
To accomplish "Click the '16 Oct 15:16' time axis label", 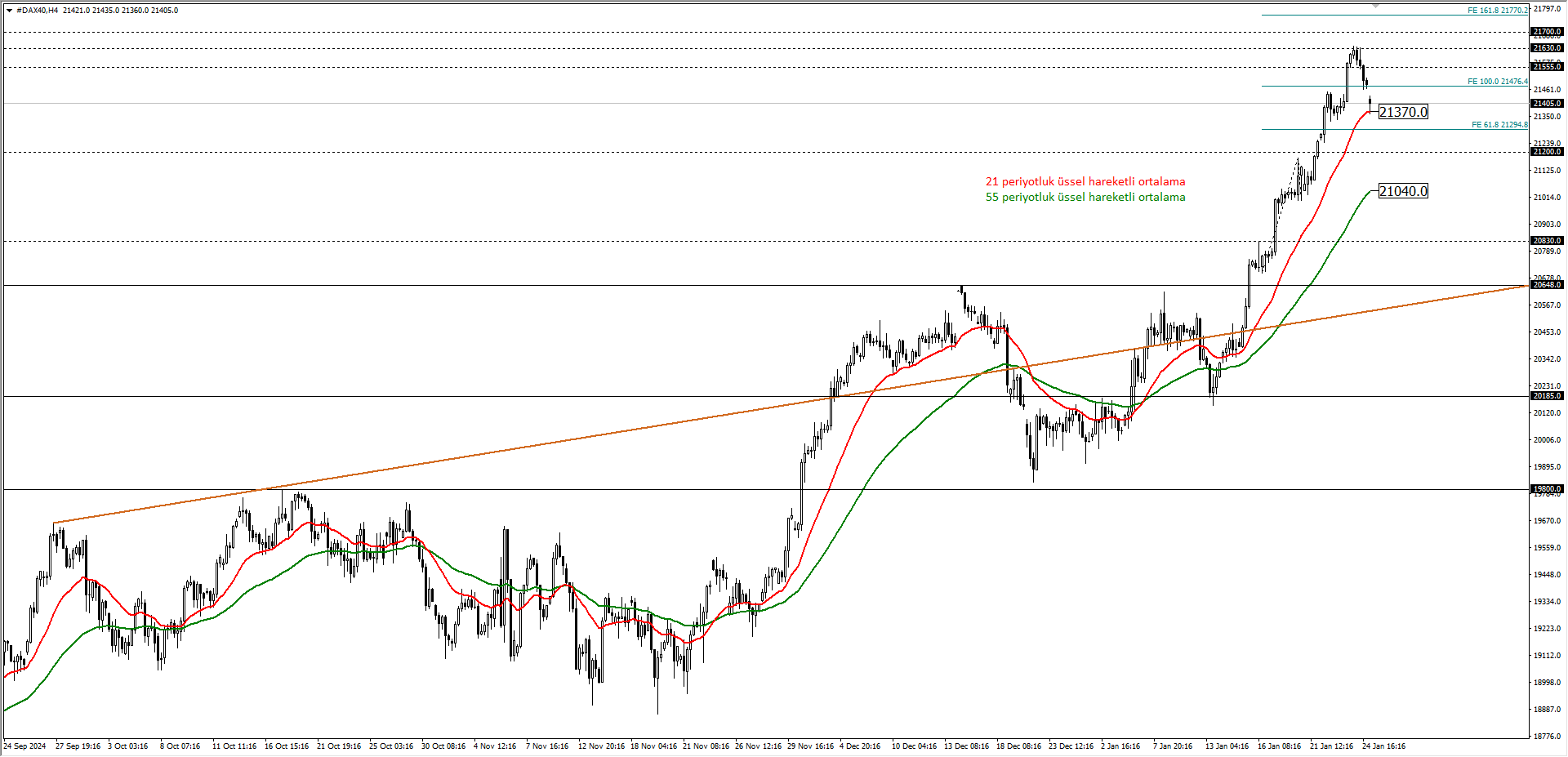I will 287,746.
